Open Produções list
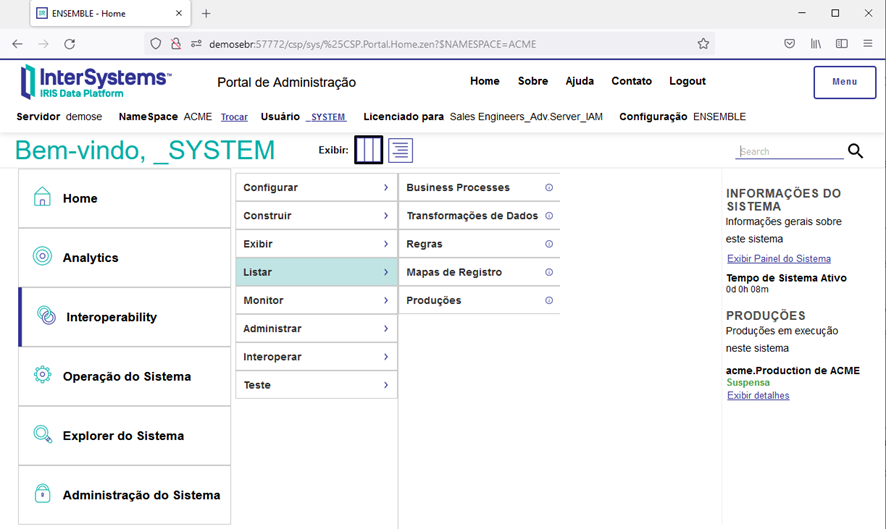886x529 pixels. coord(433,301)
